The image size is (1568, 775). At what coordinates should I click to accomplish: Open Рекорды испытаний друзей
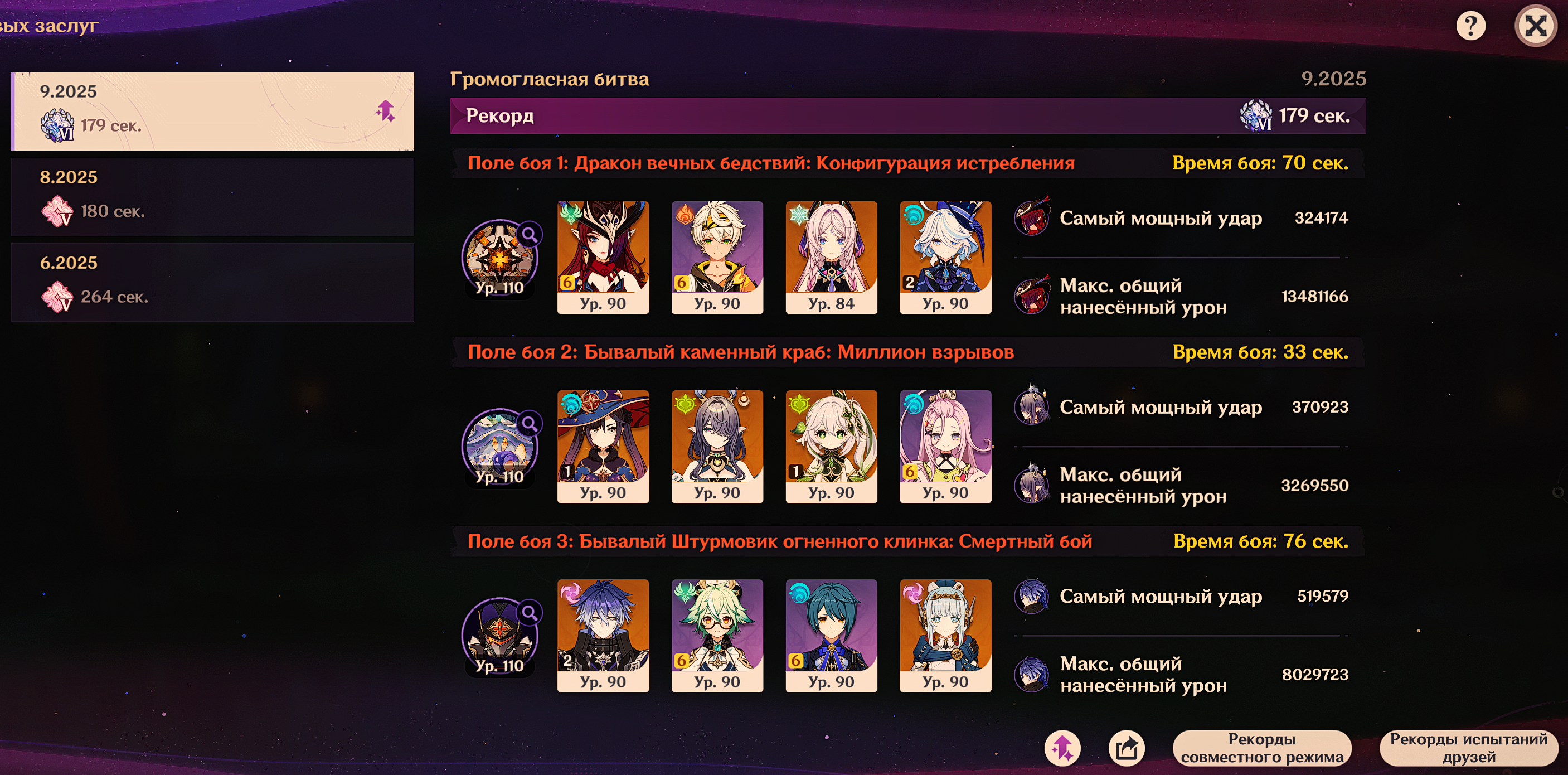pyautogui.click(x=1468, y=748)
